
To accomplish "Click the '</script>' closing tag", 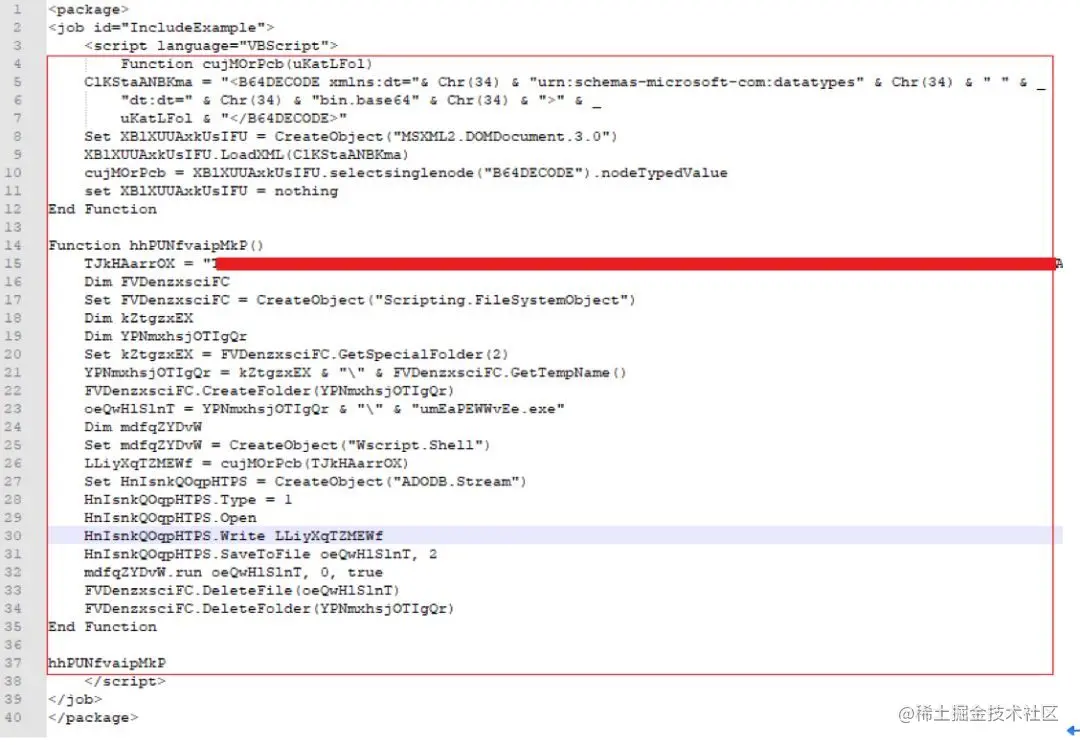I will 125,682.
